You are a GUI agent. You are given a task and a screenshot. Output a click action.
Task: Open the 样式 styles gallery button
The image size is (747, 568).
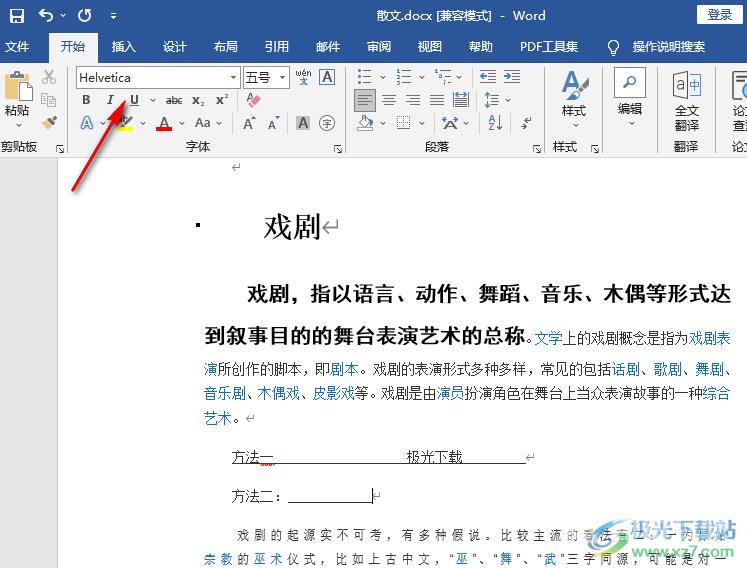click(574, 99)
